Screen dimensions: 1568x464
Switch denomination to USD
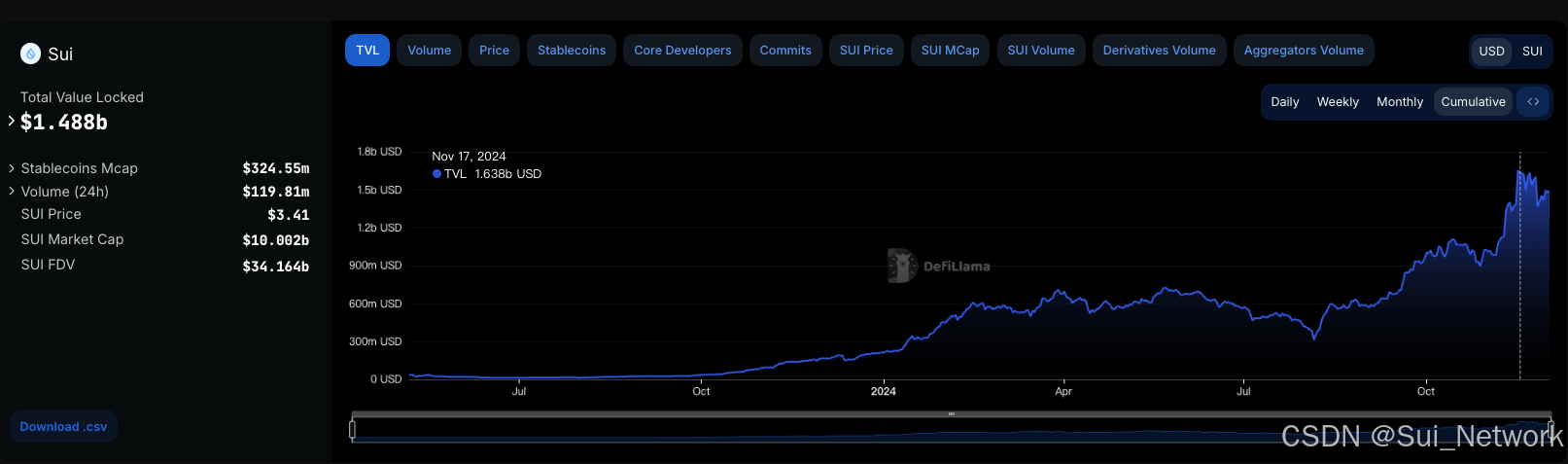point(1491,52)
